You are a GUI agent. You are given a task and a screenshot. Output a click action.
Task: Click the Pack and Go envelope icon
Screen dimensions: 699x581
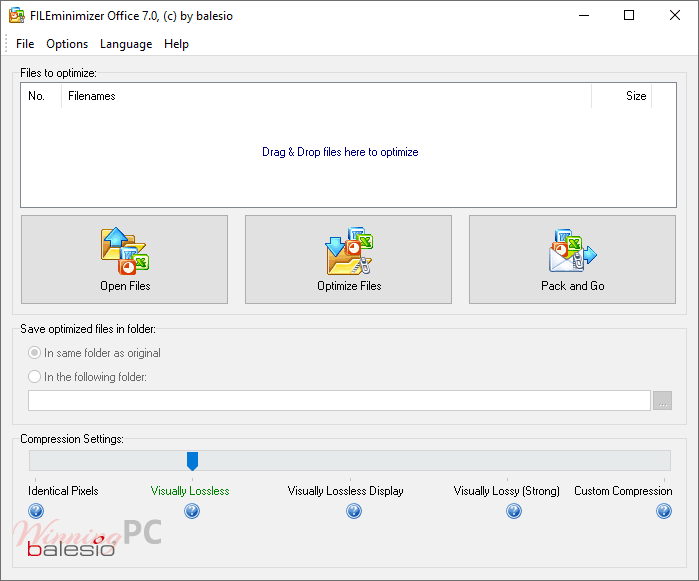[573, 251]
